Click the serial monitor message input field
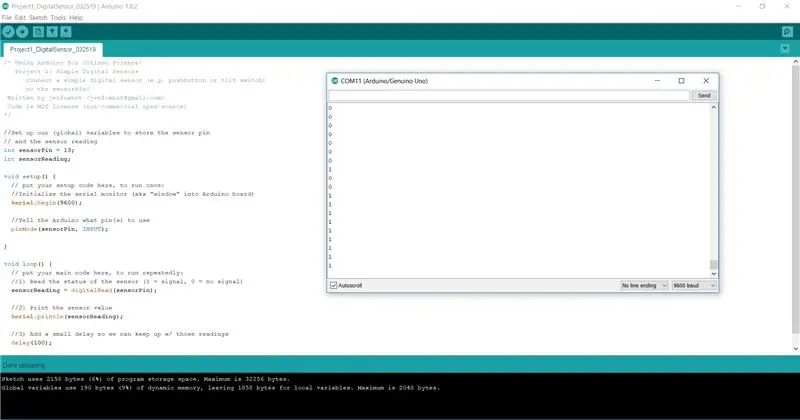The height and width of the screenshot is (420, 800). tap(509, 95)
